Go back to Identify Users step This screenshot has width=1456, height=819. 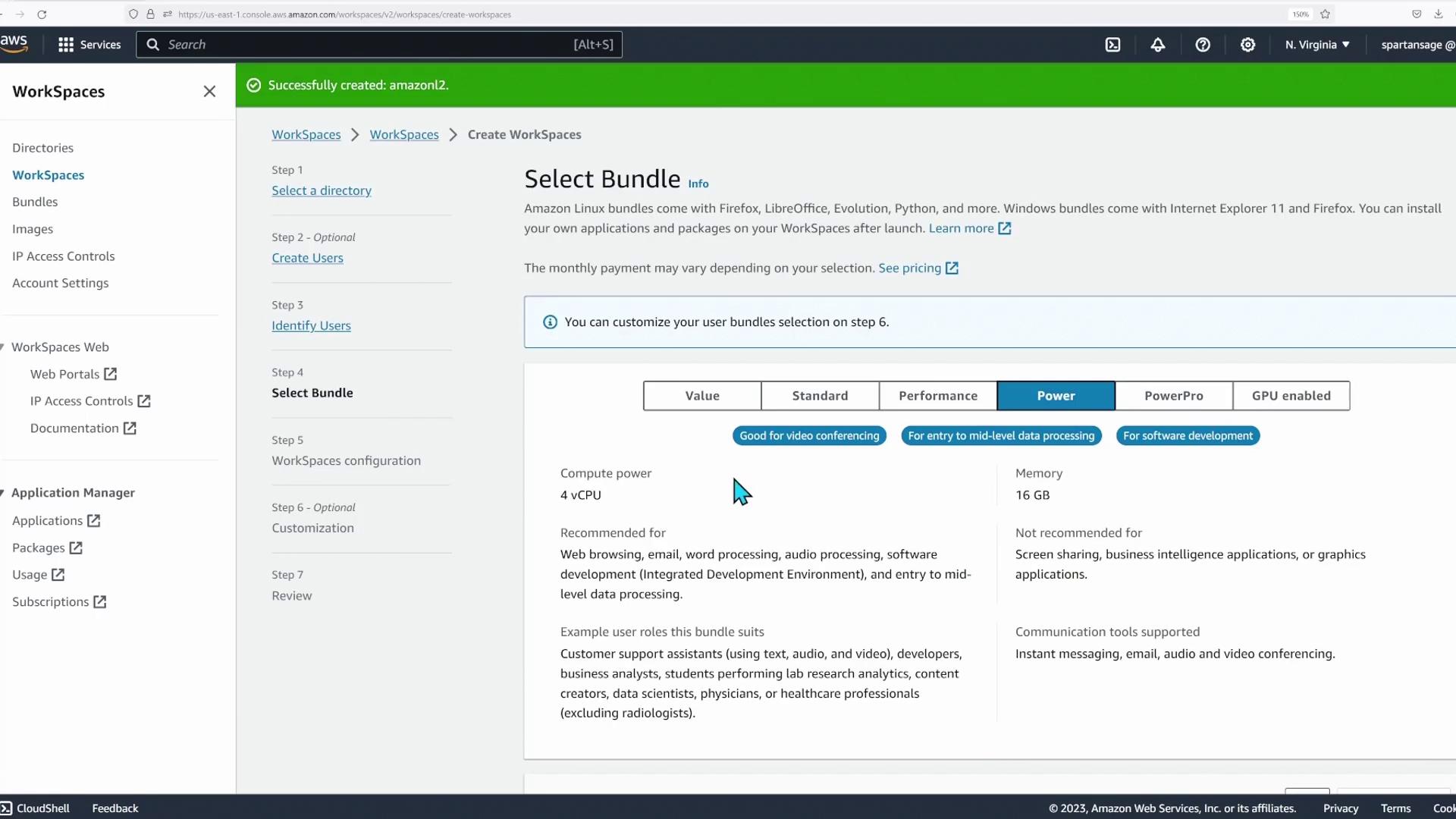[x=311, y=325]
